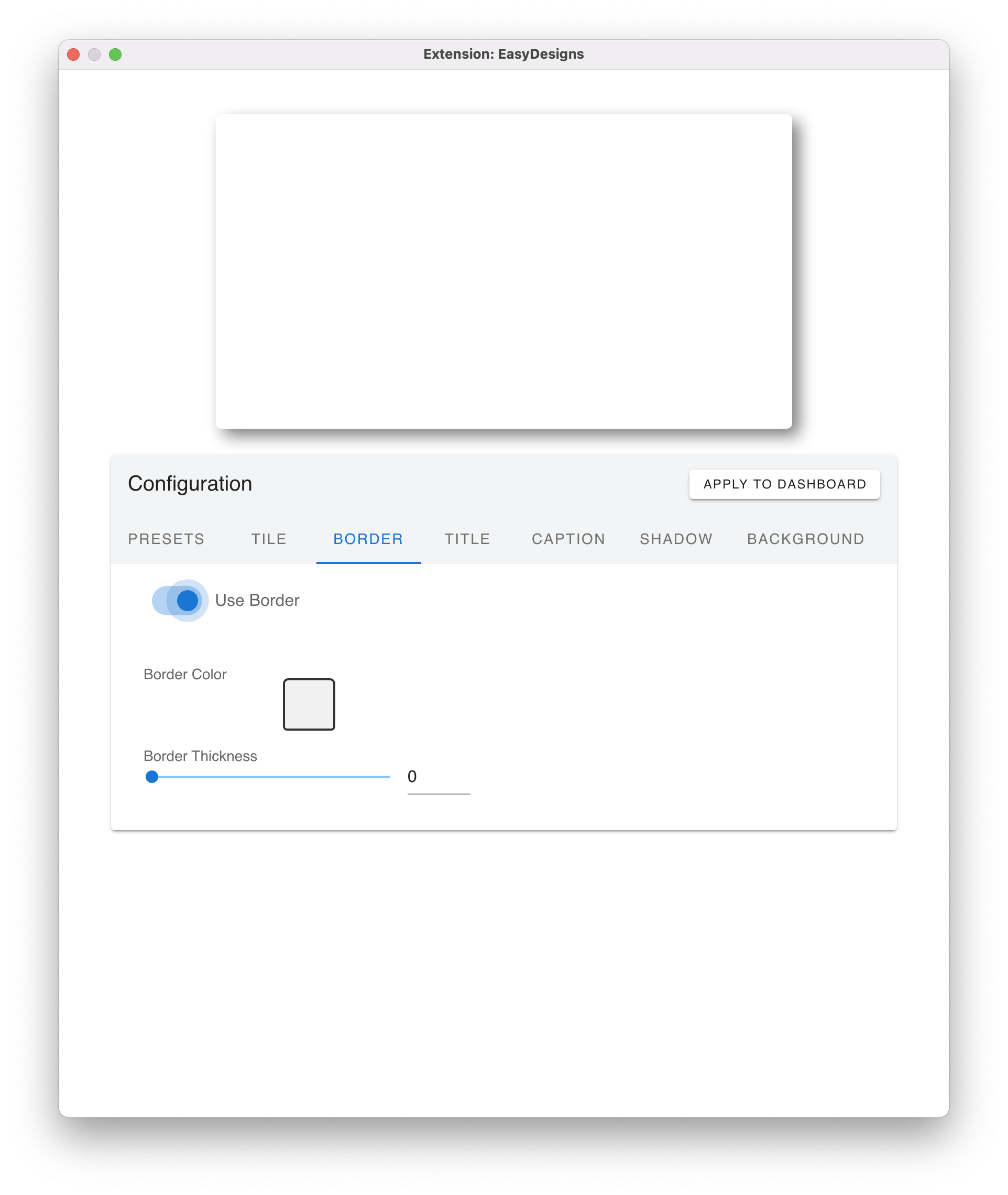Click the Use Border label text
Screen dimensions: 1008x1195
tap(257, 600)
